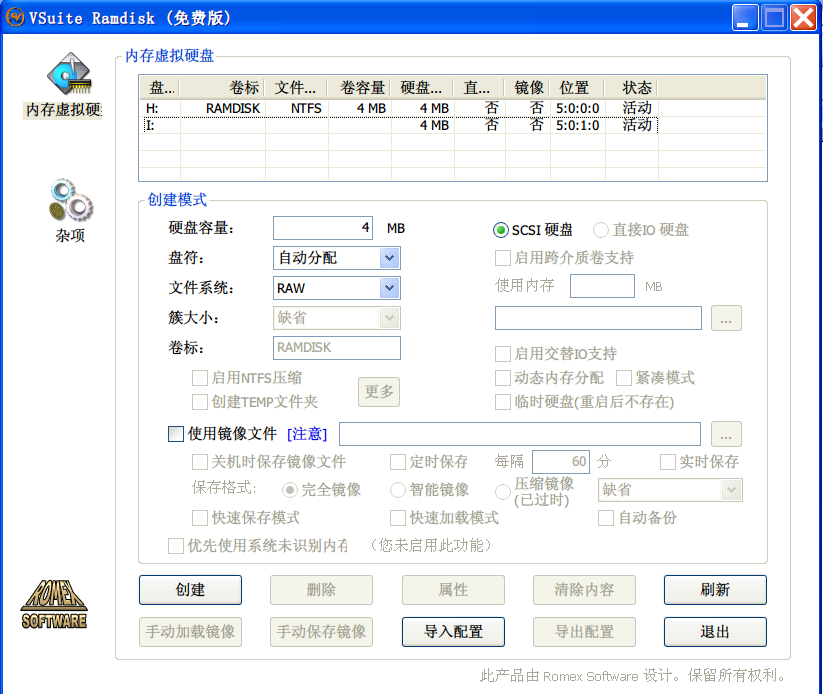Click the ... browse button below 使用内存
This screenshot has width=823, height=694.
point(726,318)
